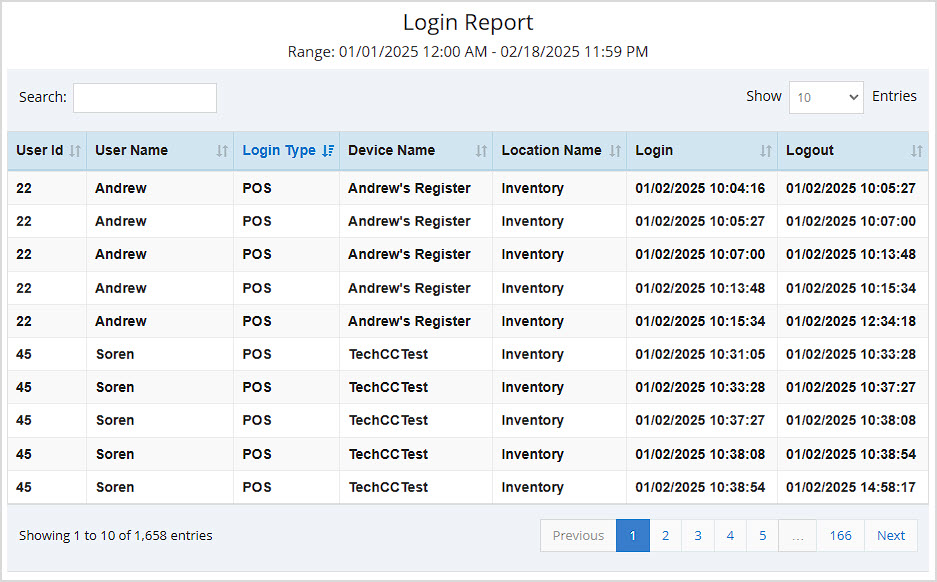
Task: Navigate to page 5
Action: point(762,536)
